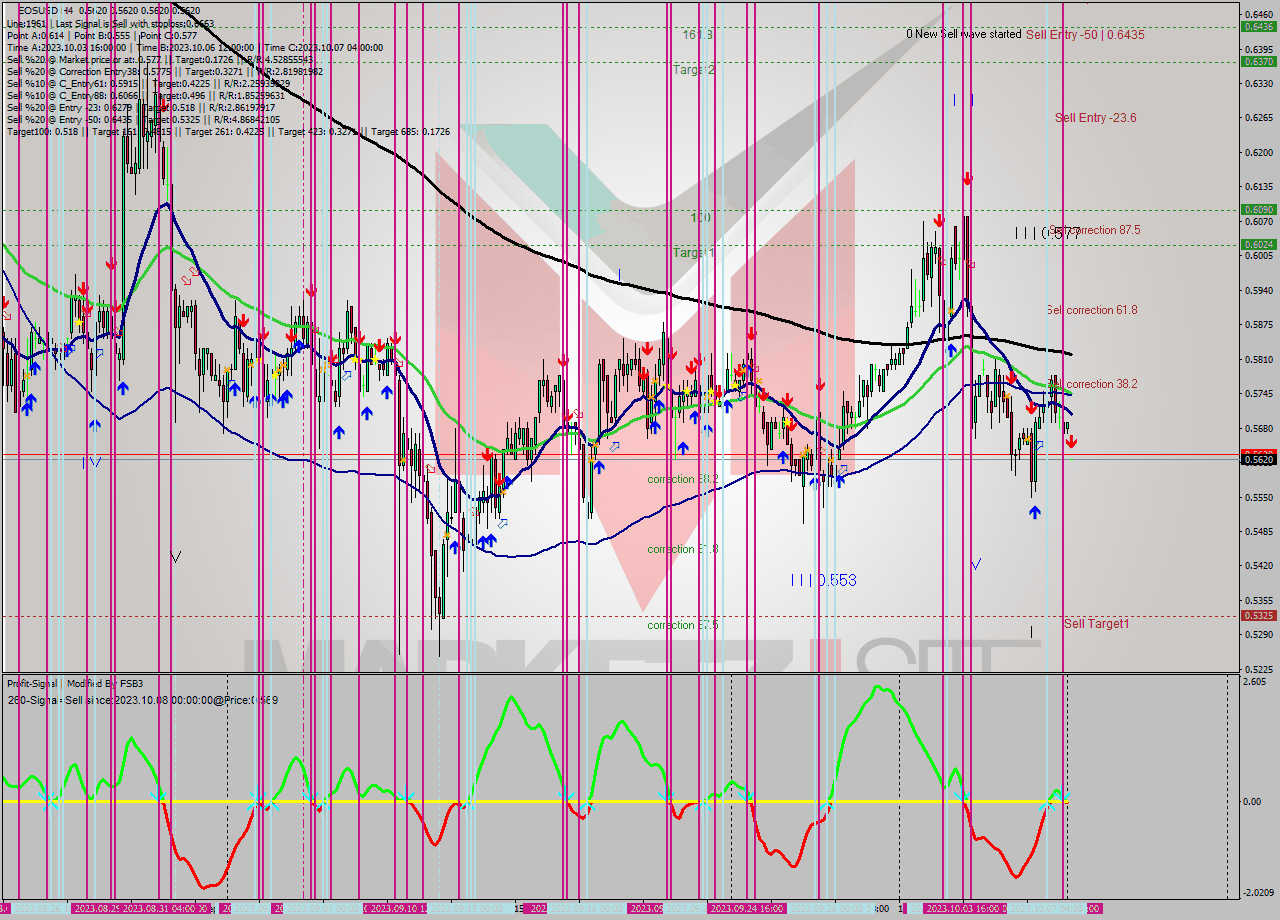Image resolution: width=1280 pixels, height=920 pixels.
Task: Click the green 'correction 61.8' label
Action: pyautogui.click(x=683, y=549)
